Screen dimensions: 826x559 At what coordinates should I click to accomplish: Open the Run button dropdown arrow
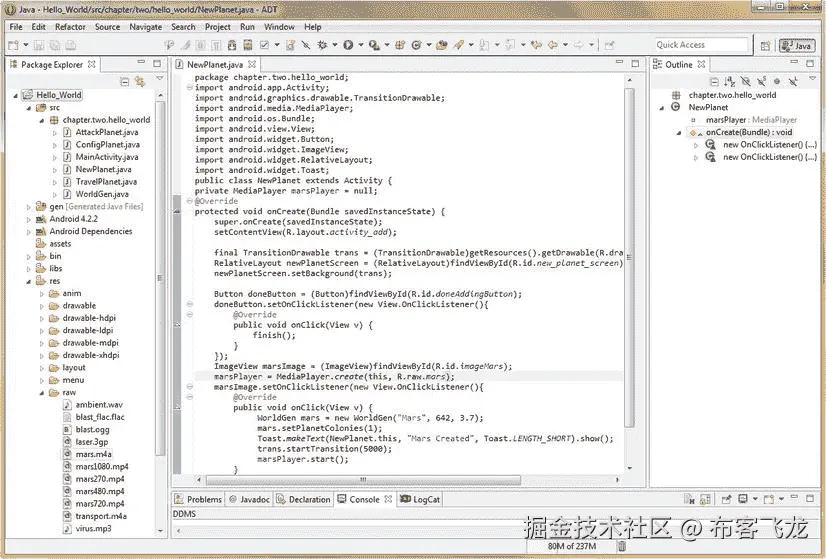[x=360, y=45]
